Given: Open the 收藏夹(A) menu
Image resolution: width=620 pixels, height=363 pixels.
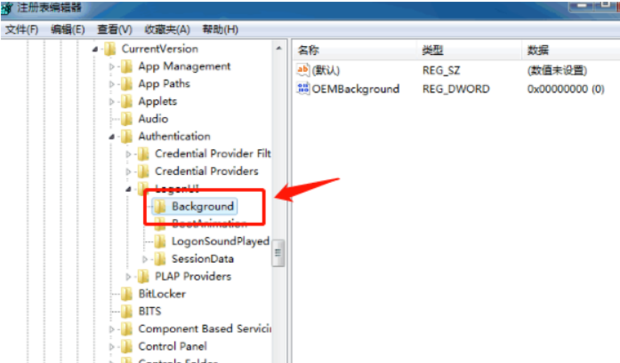Looking at the screenshot, I should click(x=167, y=30).
